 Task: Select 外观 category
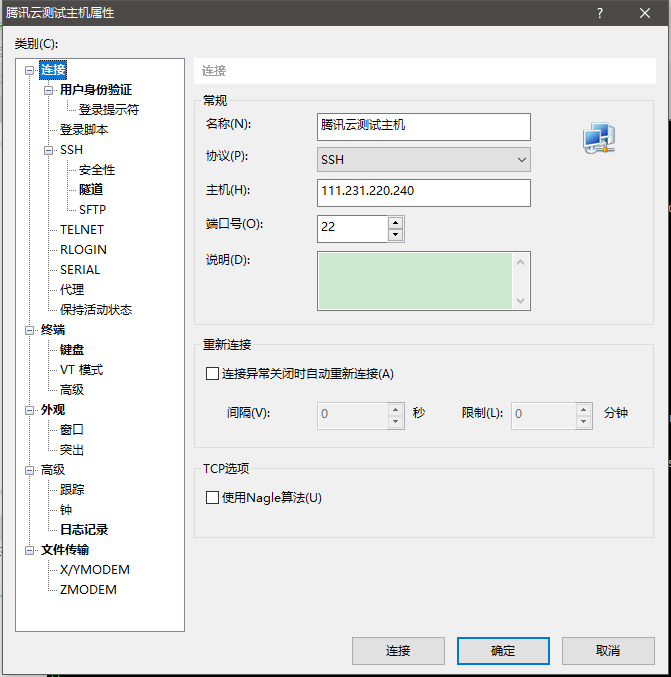click(53, 410)
